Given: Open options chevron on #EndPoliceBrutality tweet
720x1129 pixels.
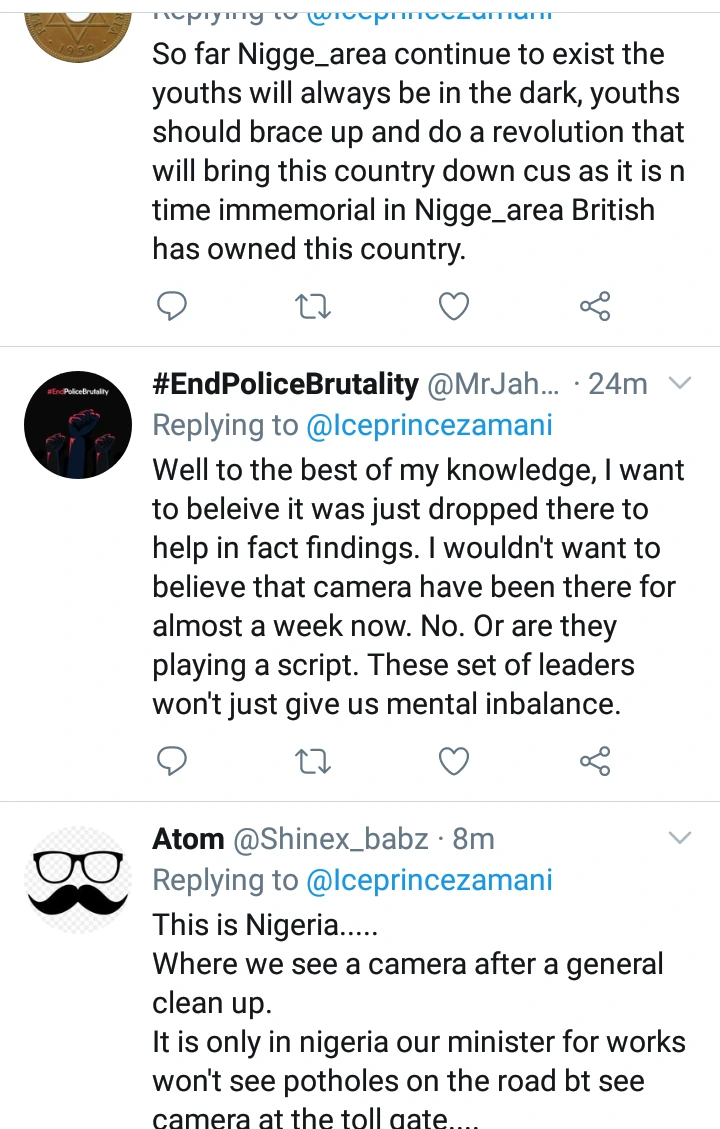Looking at the screenshot, I should [680, 383].
